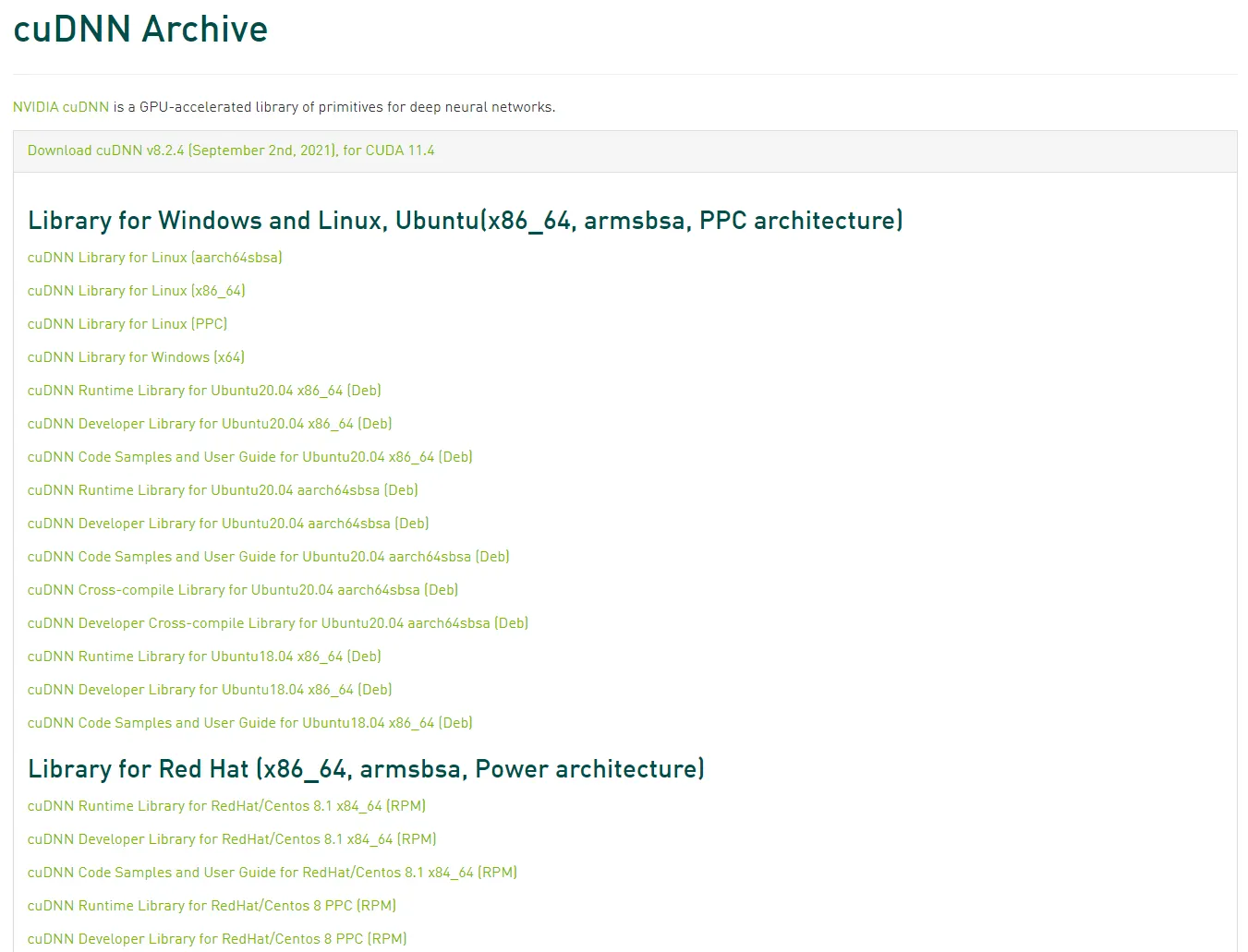Download cuDNN Library for Windows (x64)
Image resolution: width=1248 pixels, height=952 pixels.
[137, 357]
